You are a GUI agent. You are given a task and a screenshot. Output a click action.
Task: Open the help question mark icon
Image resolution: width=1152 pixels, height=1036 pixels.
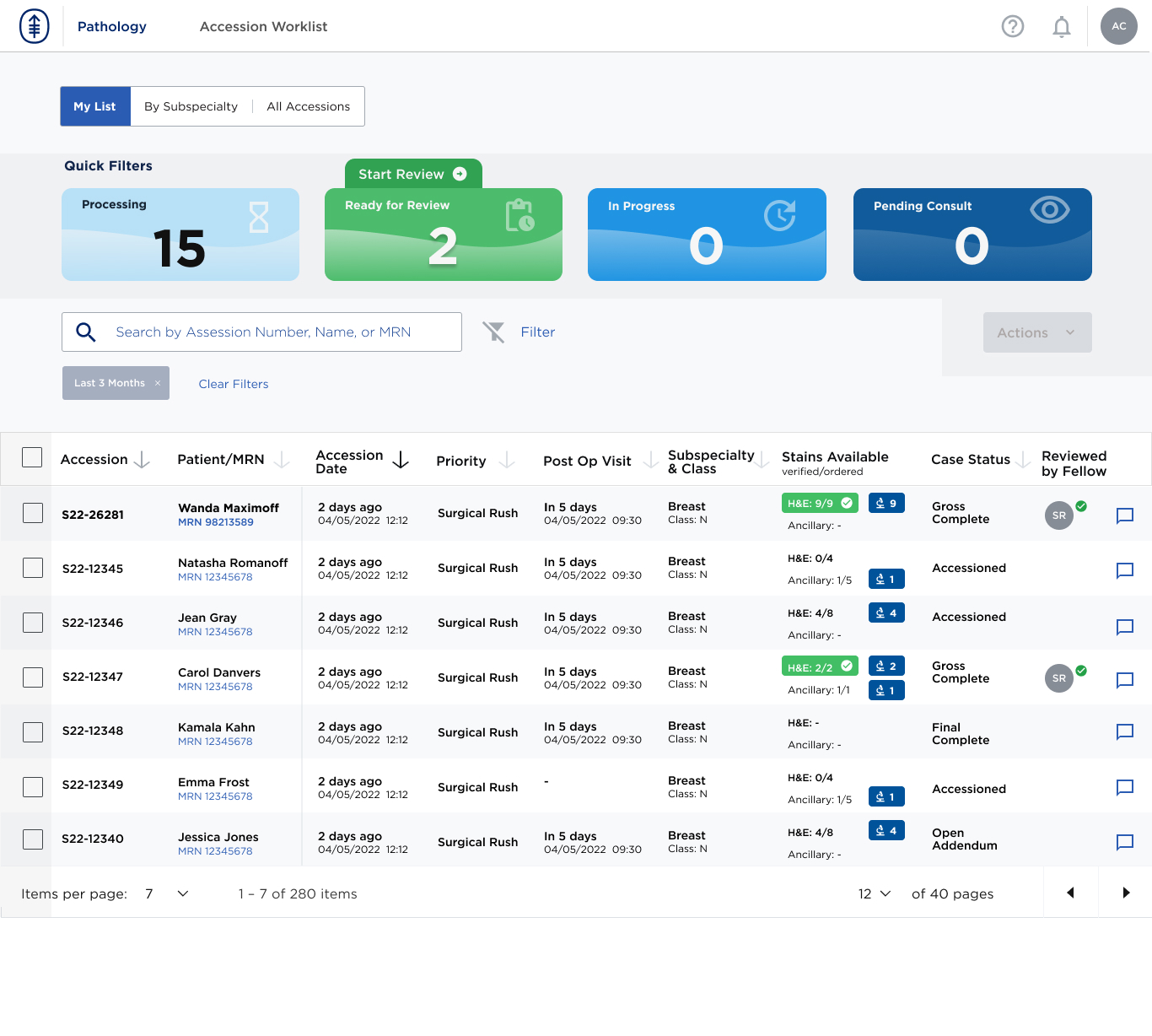pos(1012,26)
